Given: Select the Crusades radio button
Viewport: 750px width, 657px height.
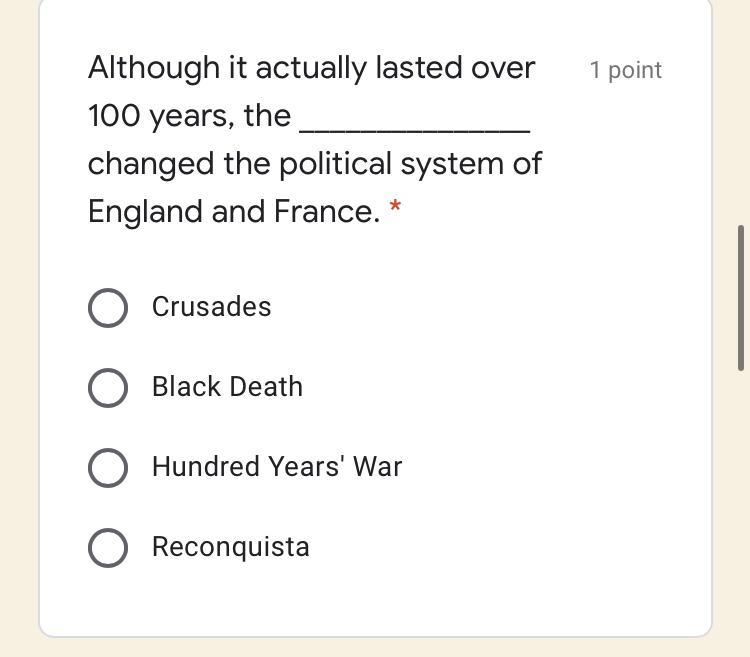Looking at the screenshot, I should pyautogui.click(x=108, y=308).
